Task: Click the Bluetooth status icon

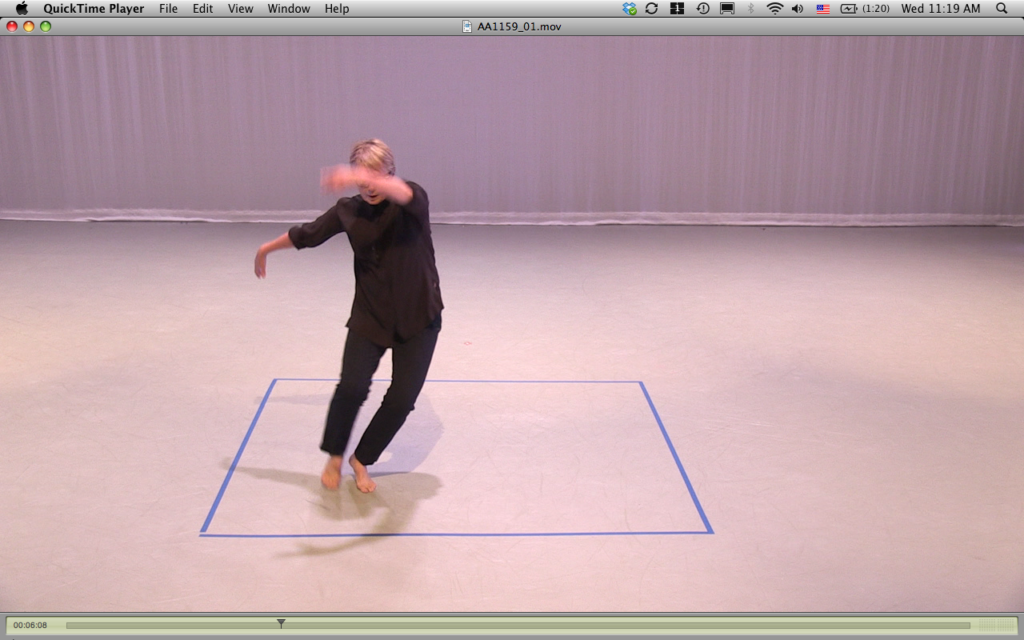Action: 750,8
